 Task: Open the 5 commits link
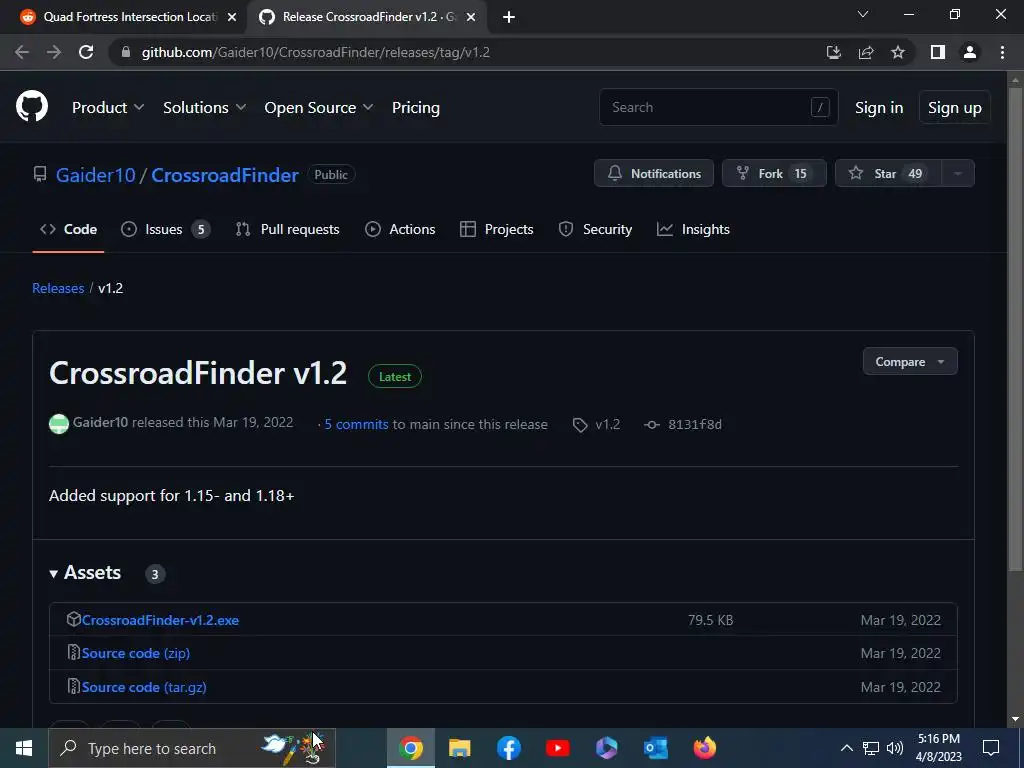pyautogui.click(x=357, y=424)
